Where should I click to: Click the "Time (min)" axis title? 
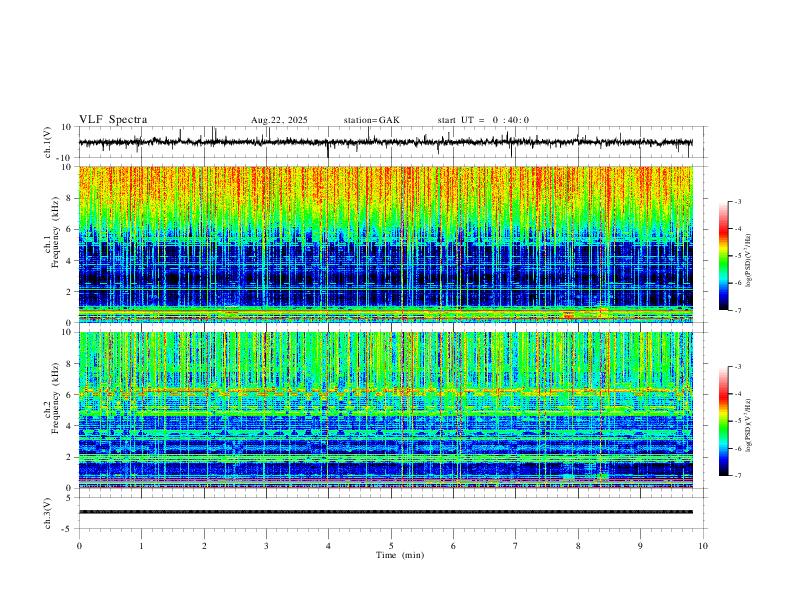click(400, 555)
